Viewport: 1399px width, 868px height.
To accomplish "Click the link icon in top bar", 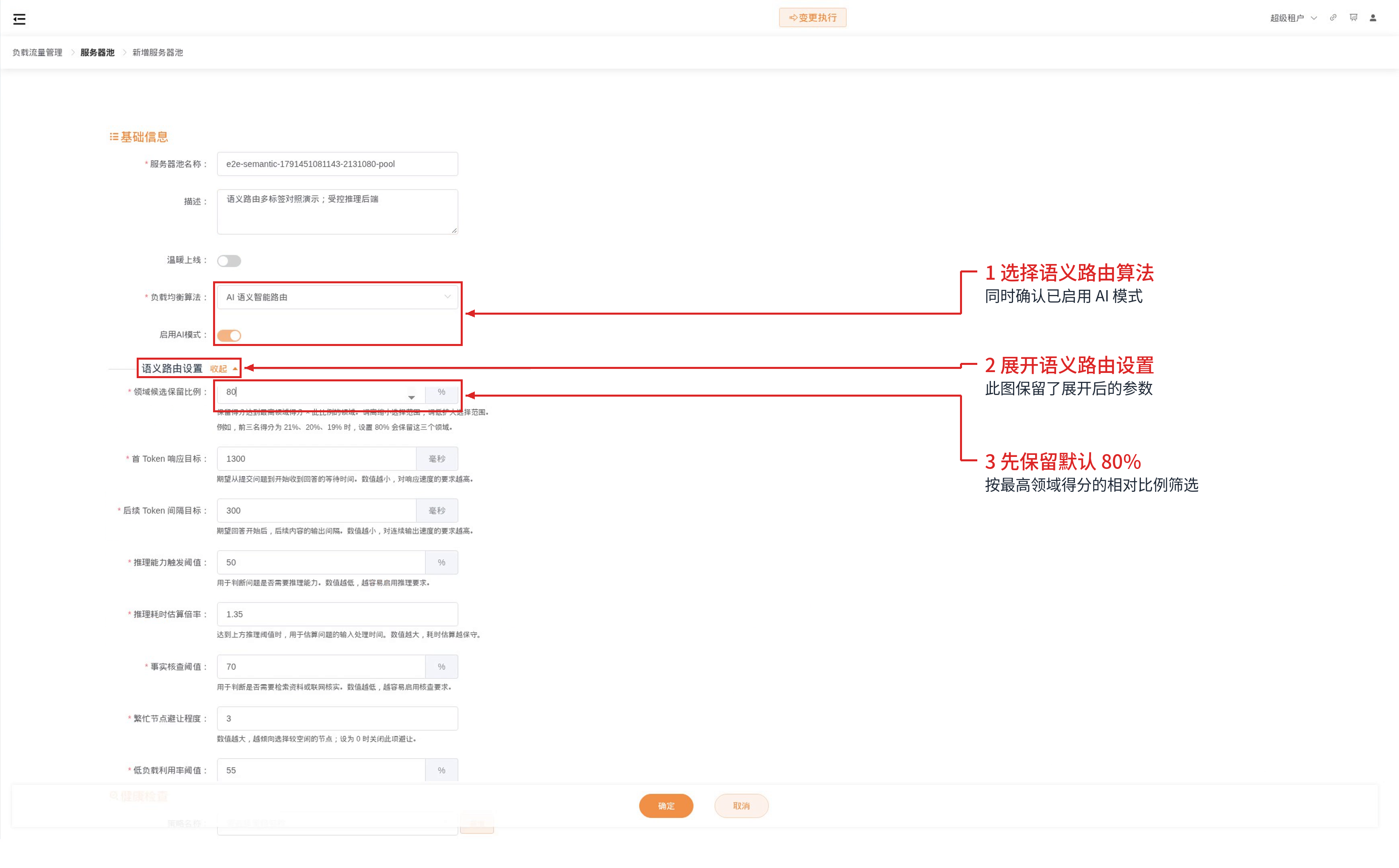I will (1333, 18).
